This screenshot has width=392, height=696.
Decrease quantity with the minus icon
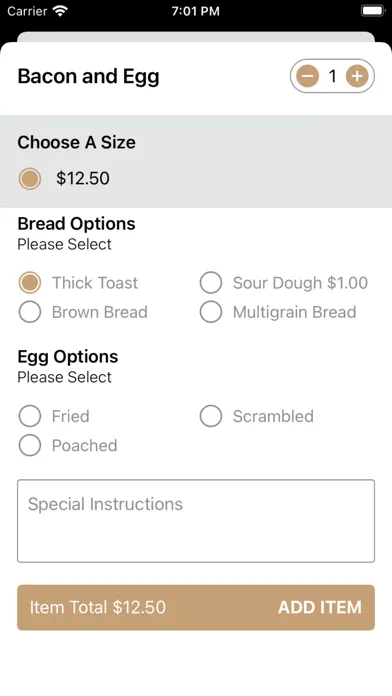(308, 76)
